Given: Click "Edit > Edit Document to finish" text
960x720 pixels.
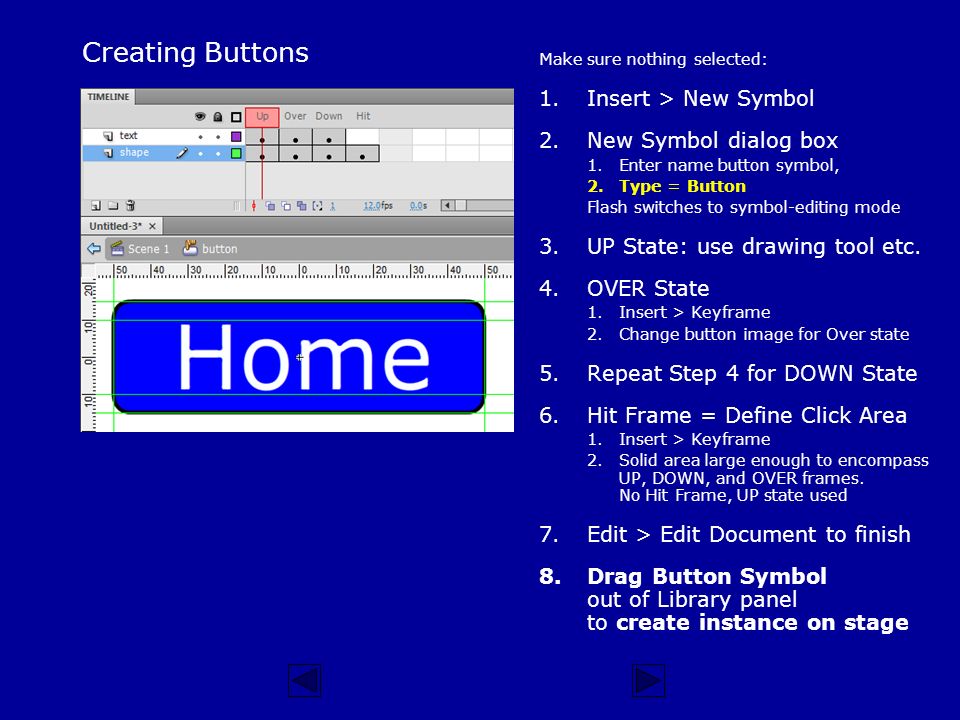Looking at the screenshot, I should tap(749, 534).
